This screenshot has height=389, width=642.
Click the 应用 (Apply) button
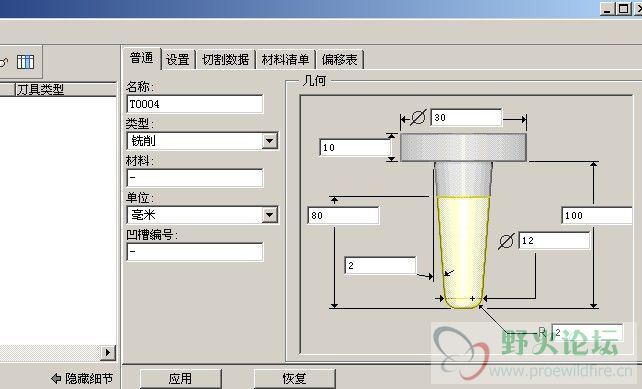tap(181, 378)
